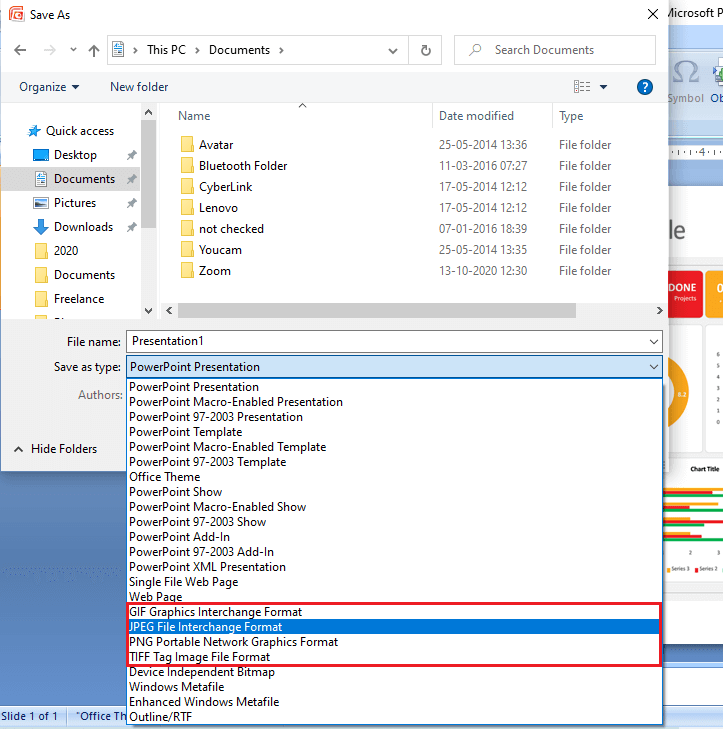Open the more view options arrow

(x=603, y=87)
